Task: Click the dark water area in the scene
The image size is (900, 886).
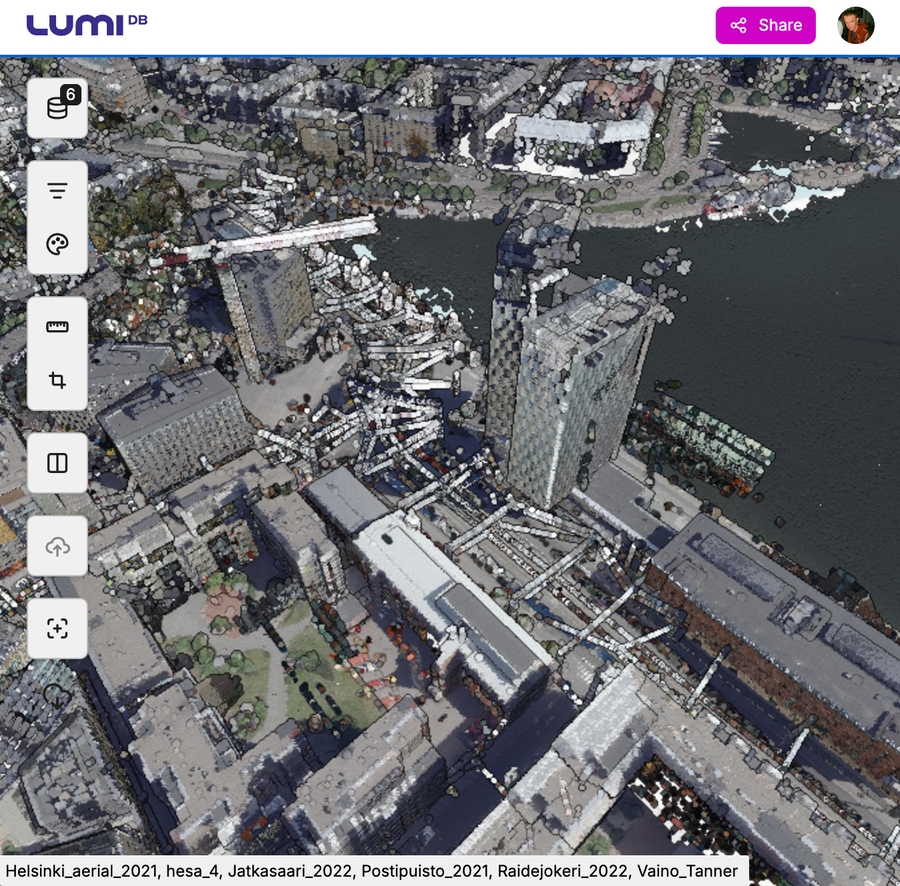Action: 780,300
